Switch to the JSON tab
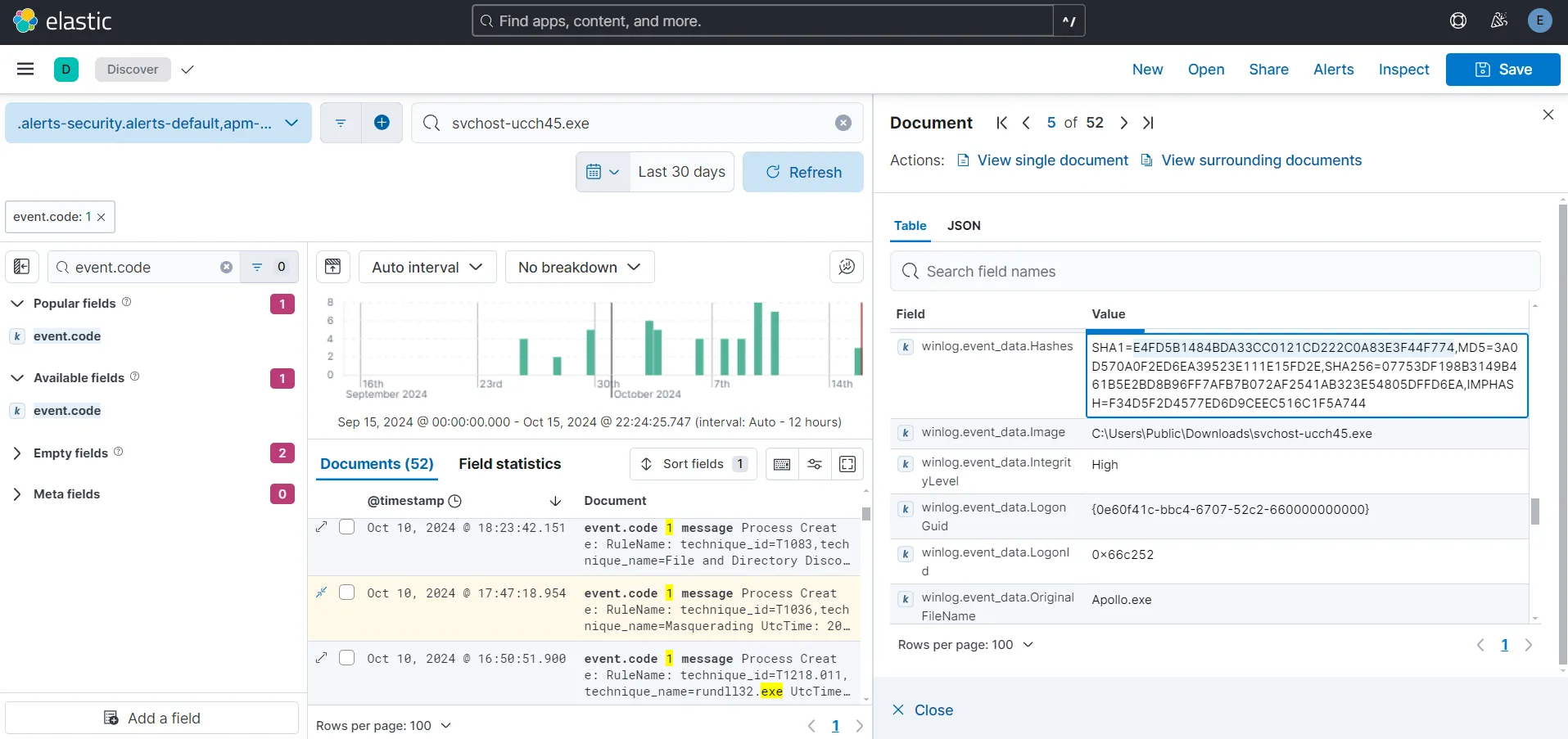1568x739 pixels. coord(964,226)
